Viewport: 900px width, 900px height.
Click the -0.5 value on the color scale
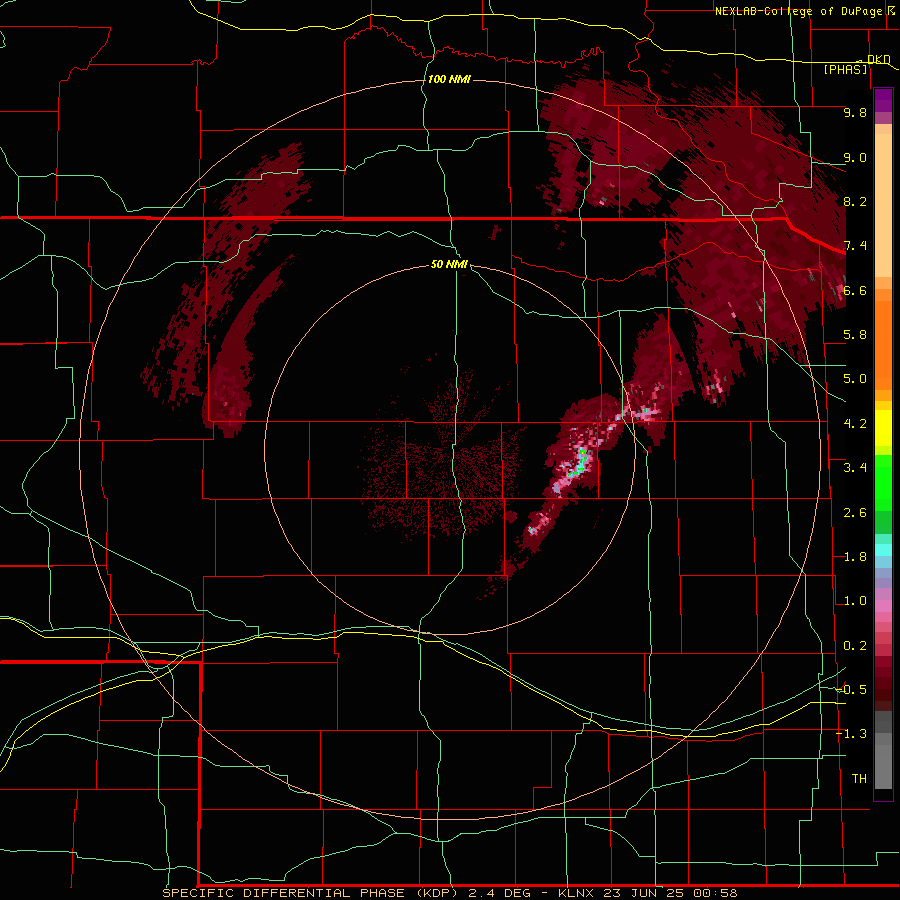point(851,690)
